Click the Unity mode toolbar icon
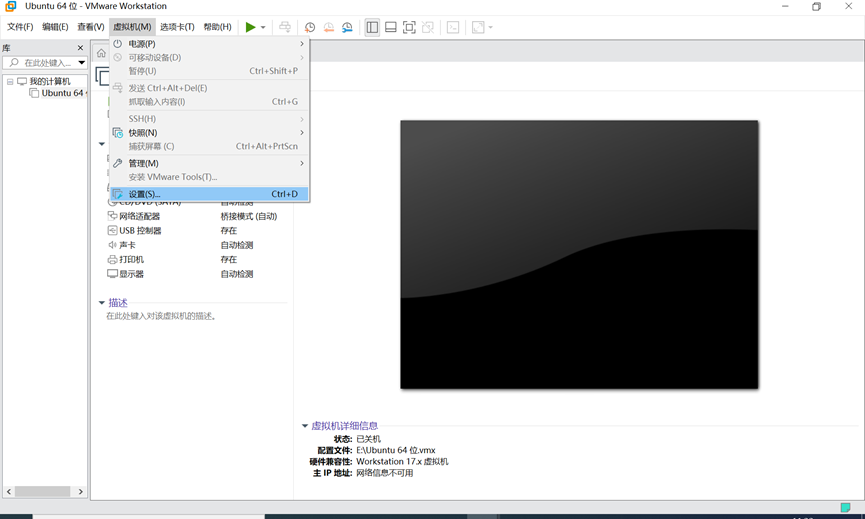 pyautogui.click(x=428, y=27)
